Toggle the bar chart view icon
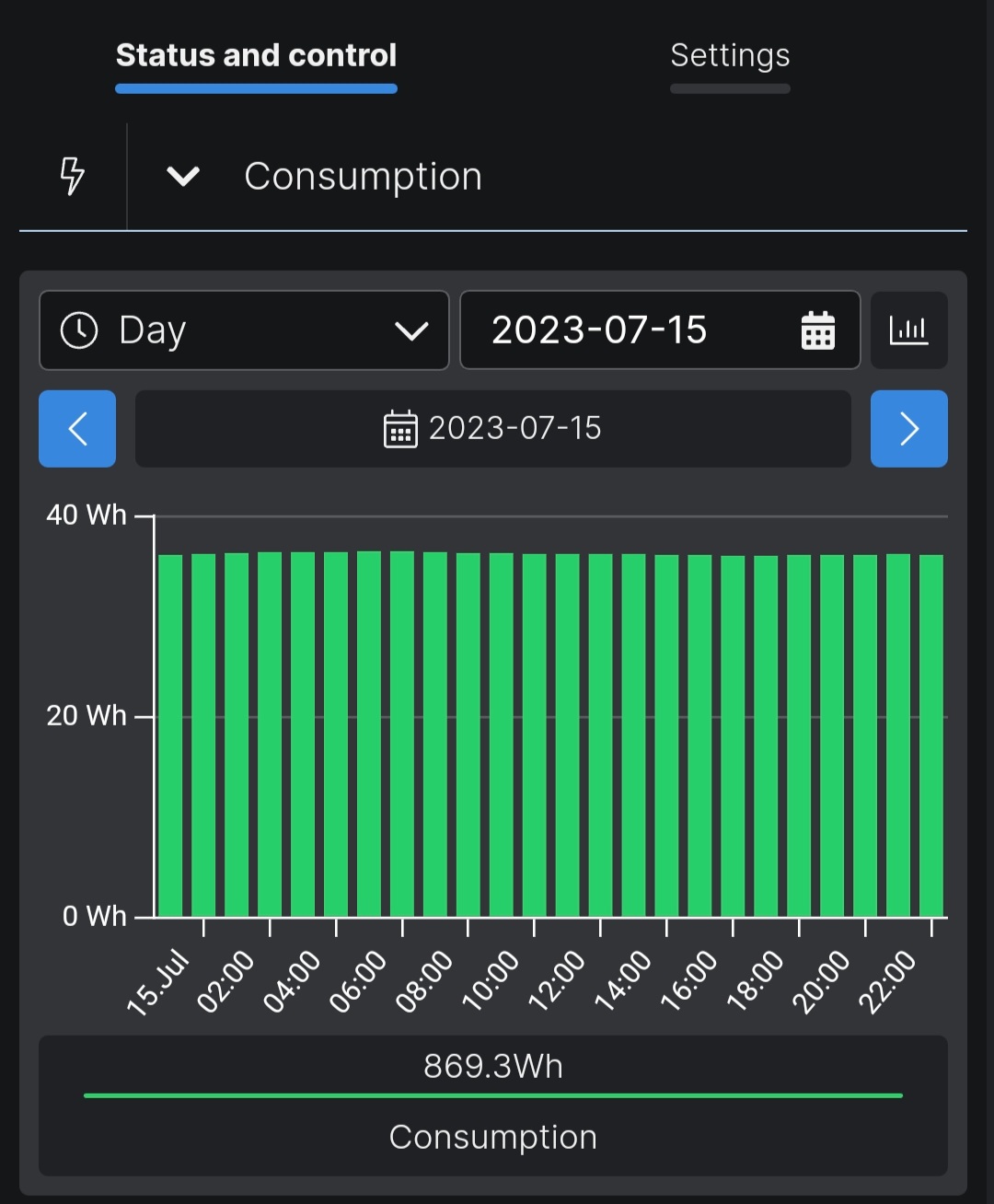The image size is (994, 1204). [908, 330]
